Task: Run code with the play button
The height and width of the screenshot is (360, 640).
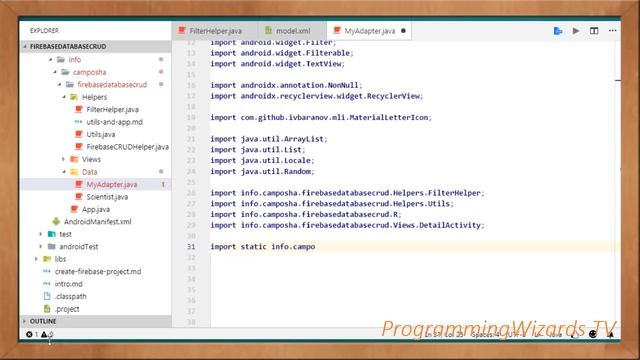Action: [576, 31]
